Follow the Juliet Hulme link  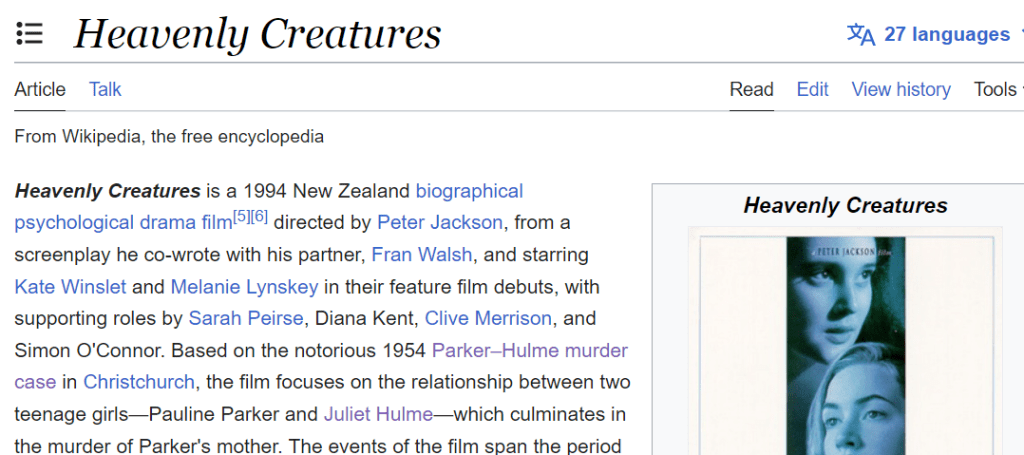[377, 414]
